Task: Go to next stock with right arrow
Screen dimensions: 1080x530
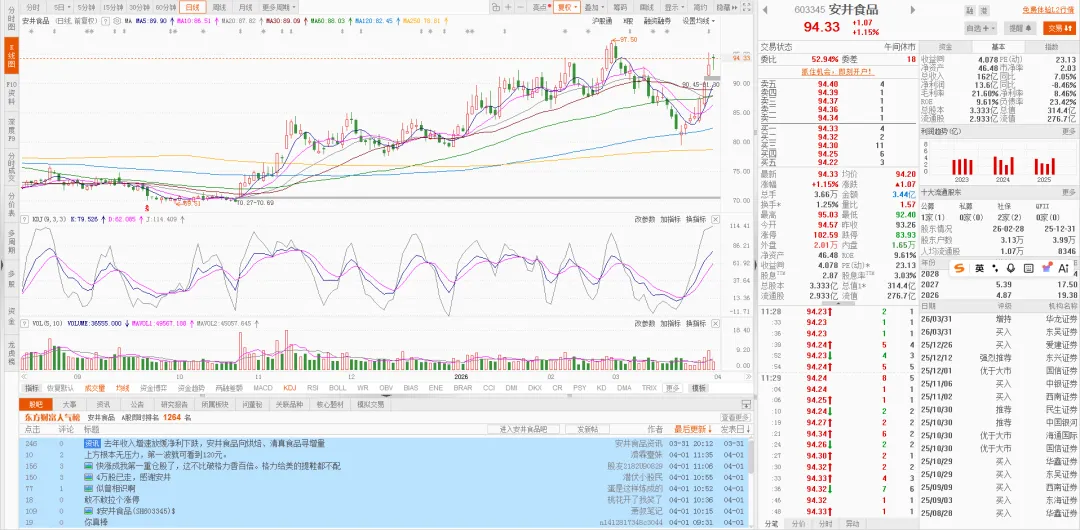Action: (x=913, y=10)
